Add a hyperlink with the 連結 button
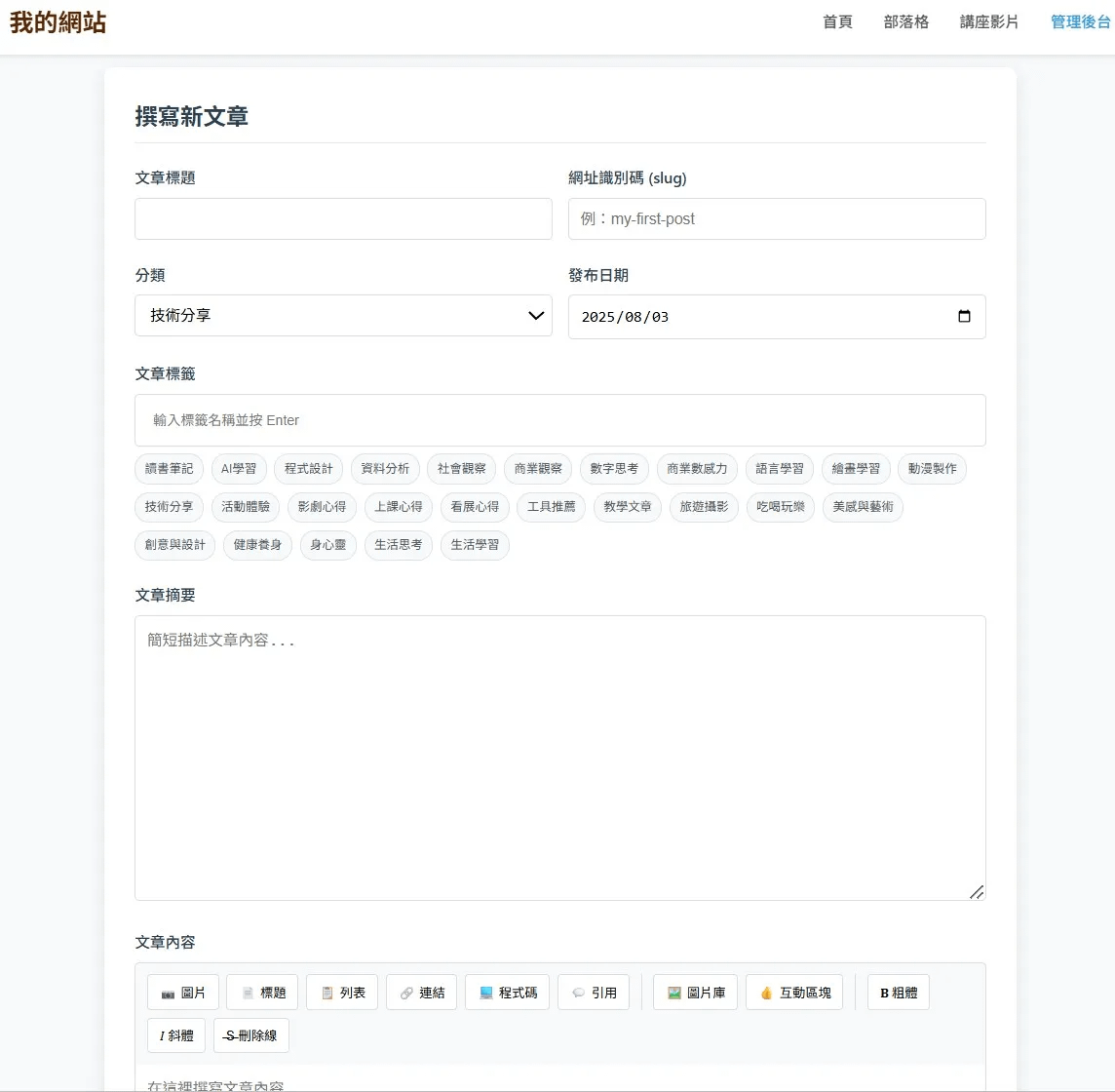This screenshot has height=1092, width=1115. click(x=421, y=993)
